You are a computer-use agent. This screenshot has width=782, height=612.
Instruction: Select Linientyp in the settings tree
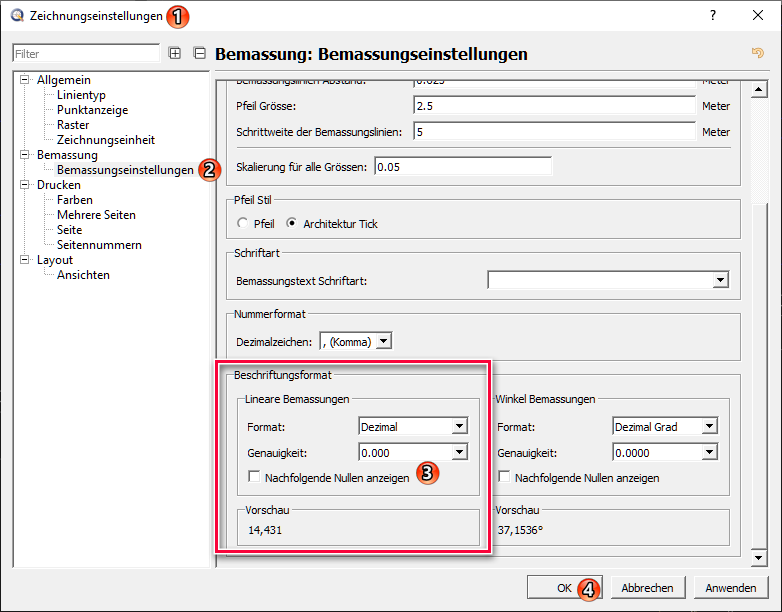pos(81,95)
